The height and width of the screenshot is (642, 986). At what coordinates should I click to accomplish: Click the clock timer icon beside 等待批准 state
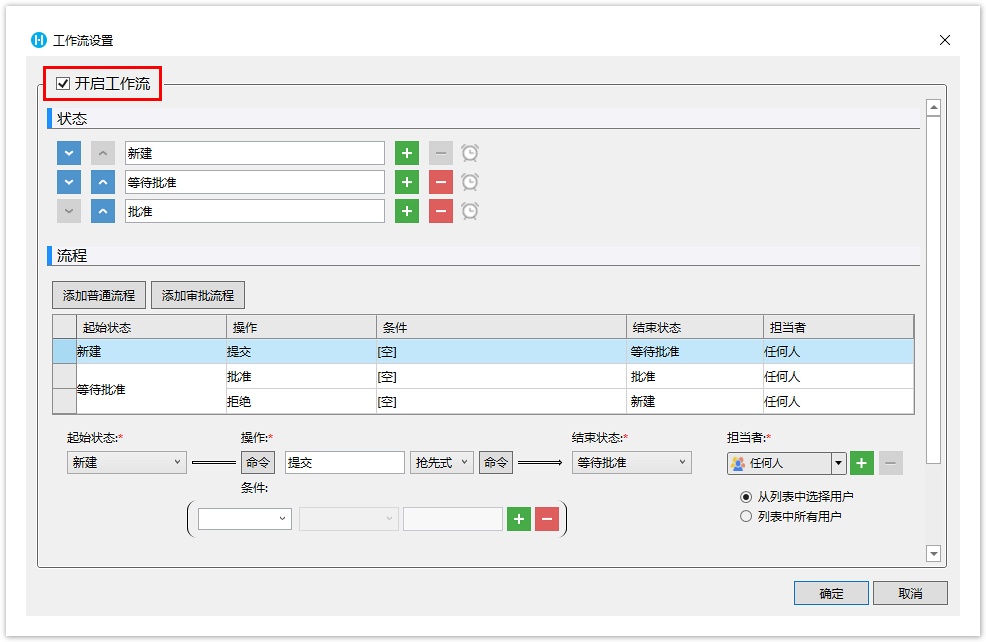(469, 182)
